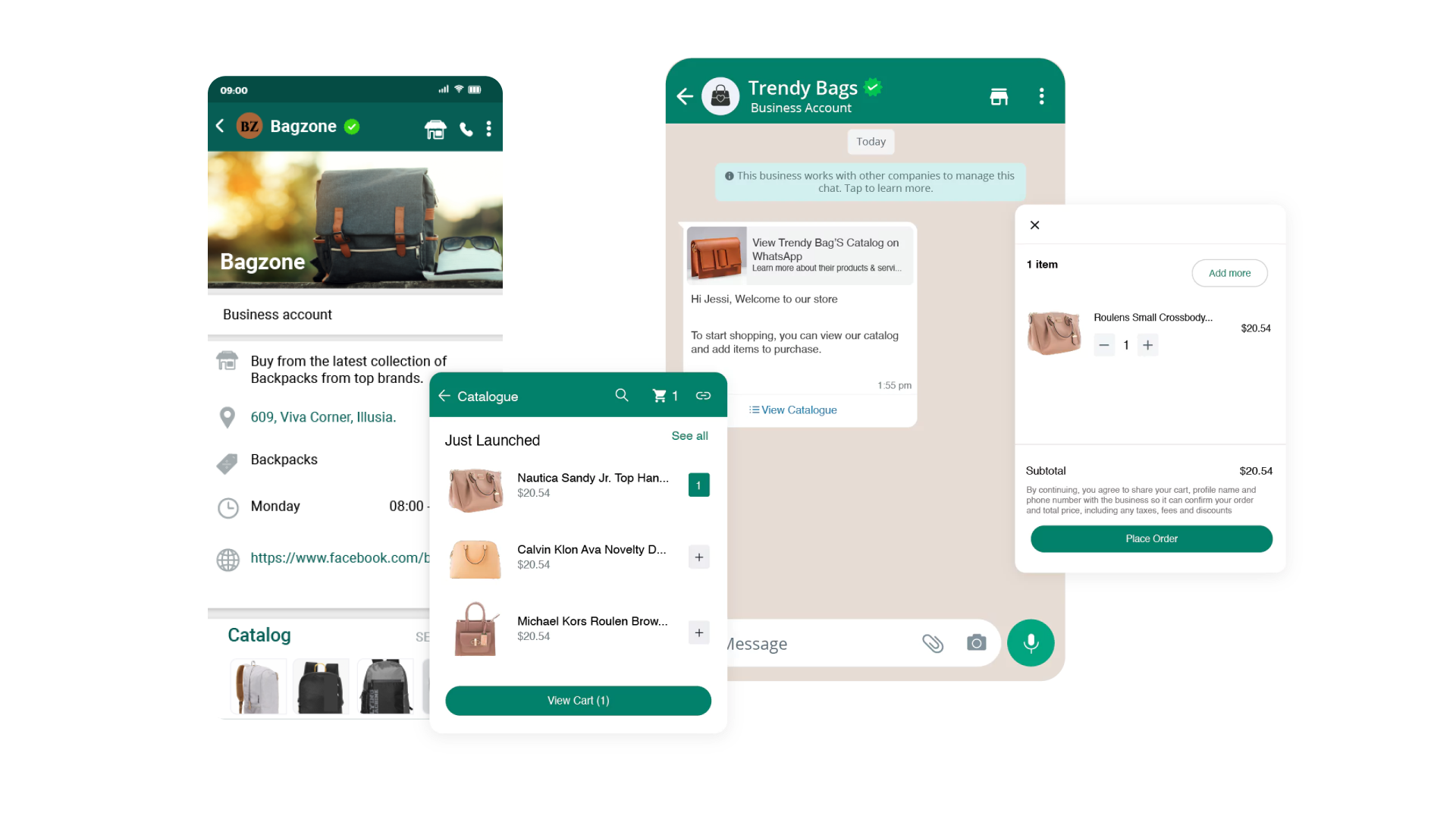1456x819 pixels.
Task: Tap the back arrow in Catalogue view
Action: click(445, 395)
